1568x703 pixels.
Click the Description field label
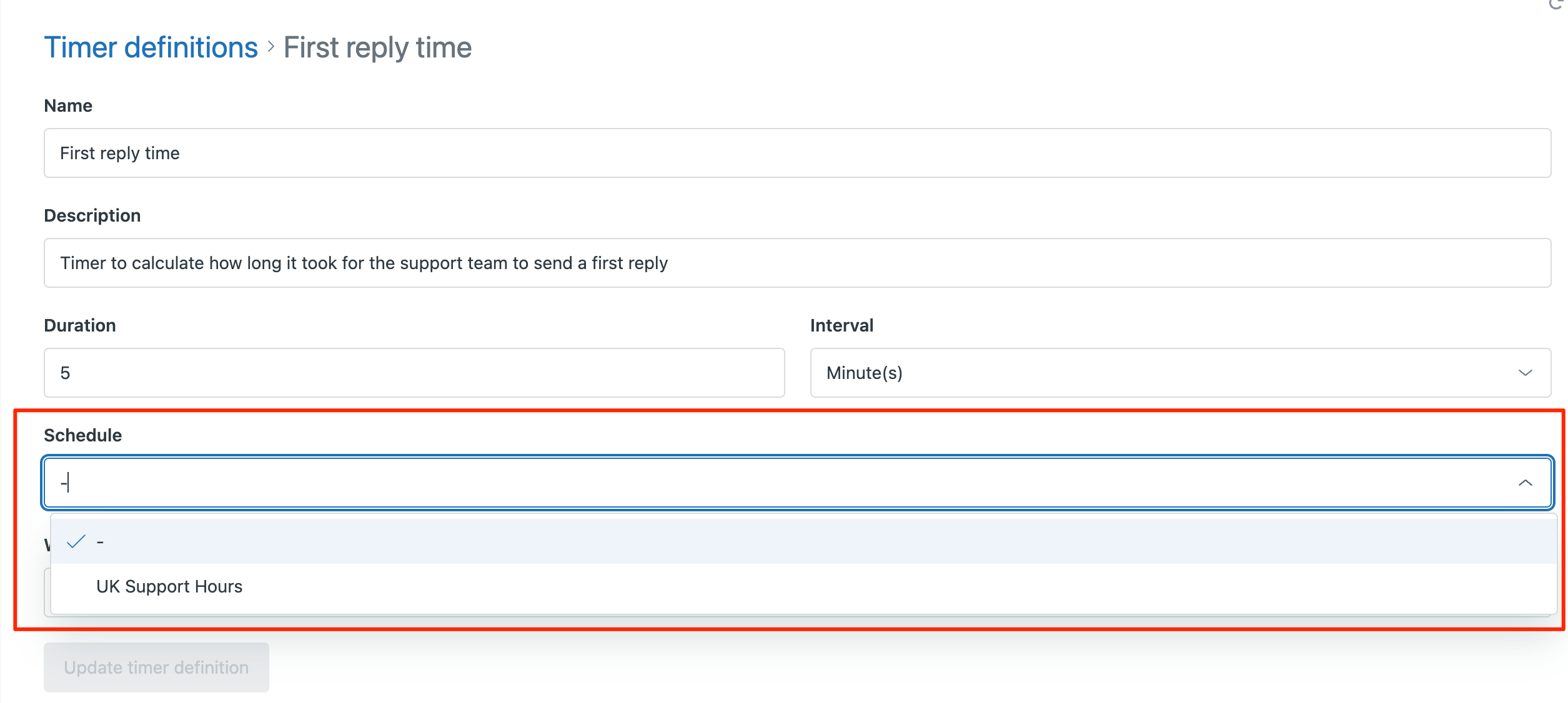(x=92, y=215)
